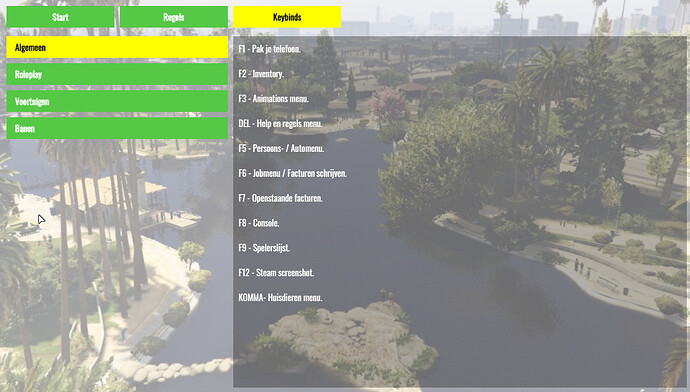Click the 'F8 - Console.' keybind text
The image size is (690, 392).
(x=259, y=223)
